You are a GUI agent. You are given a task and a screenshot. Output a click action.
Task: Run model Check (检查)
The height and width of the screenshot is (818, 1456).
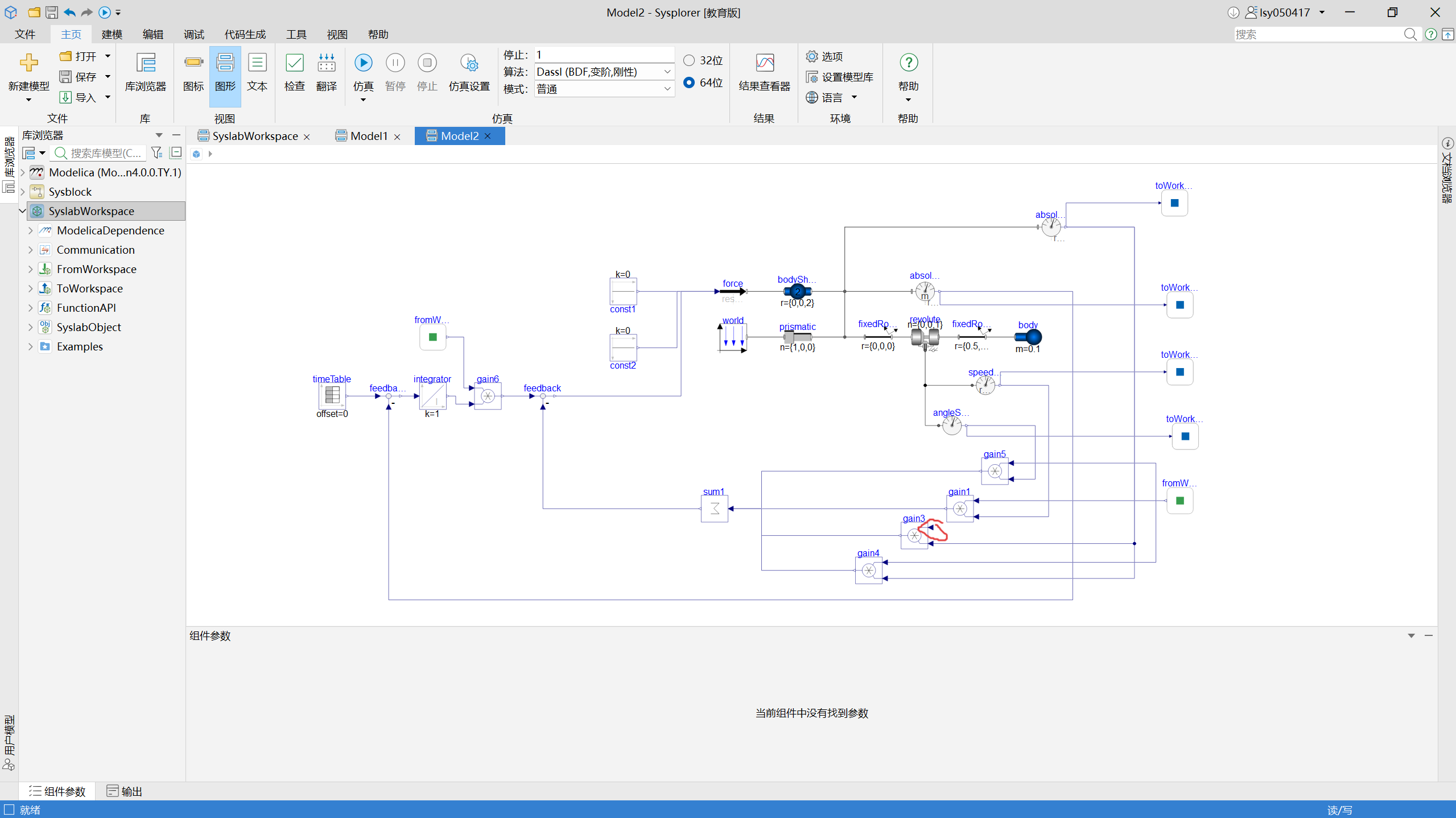[x=295, y=72]
